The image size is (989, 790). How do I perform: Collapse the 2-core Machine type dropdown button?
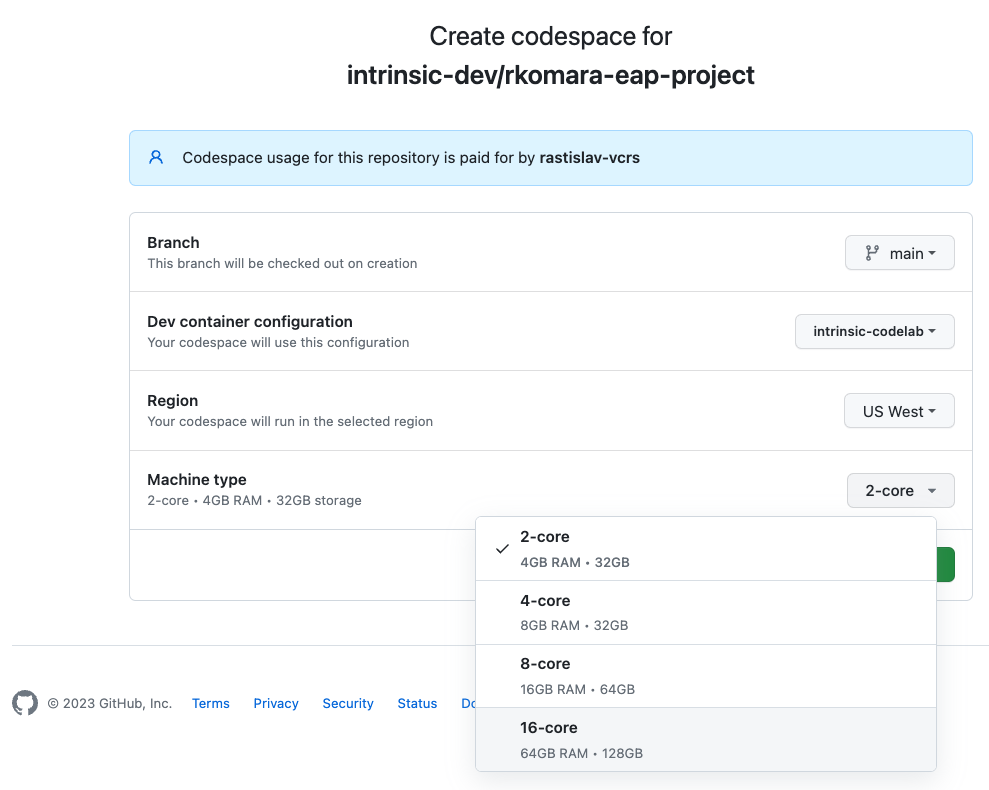(x=900, y=490)
